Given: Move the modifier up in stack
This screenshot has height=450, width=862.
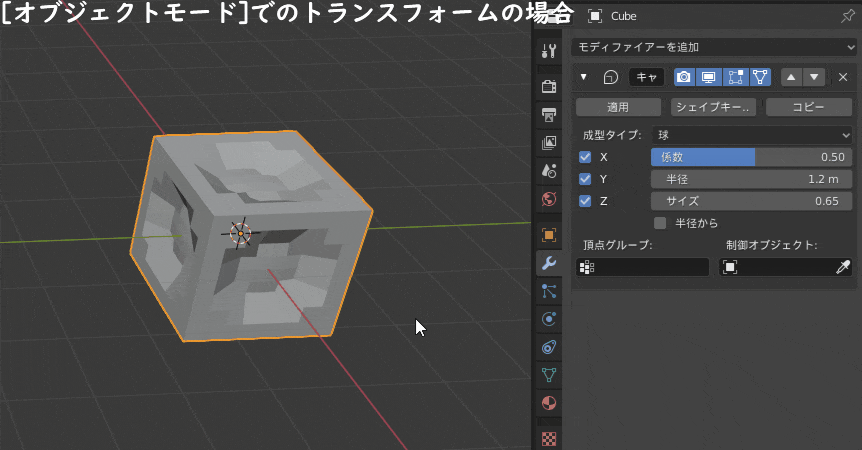Looking at the screenshot, I should [791, 77].
